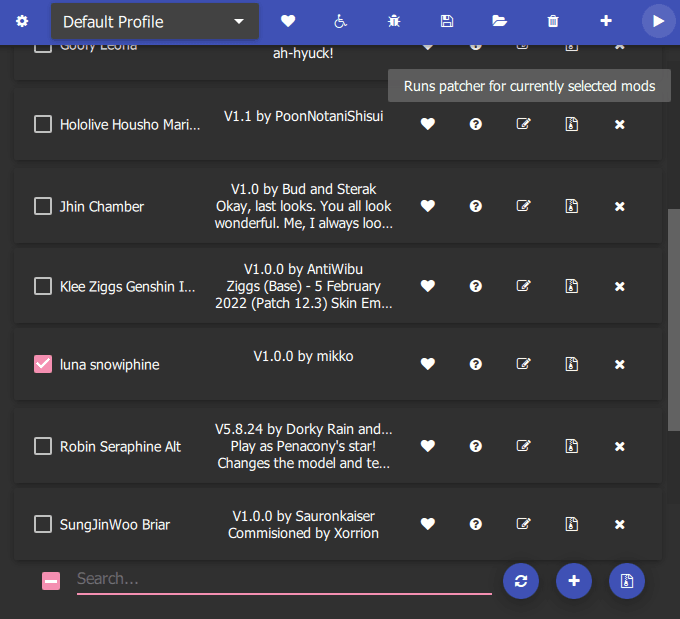This screenshot has height=619, width=680.
Task: Delete the profile with the trash icon
Action: [x=553, y=21]
